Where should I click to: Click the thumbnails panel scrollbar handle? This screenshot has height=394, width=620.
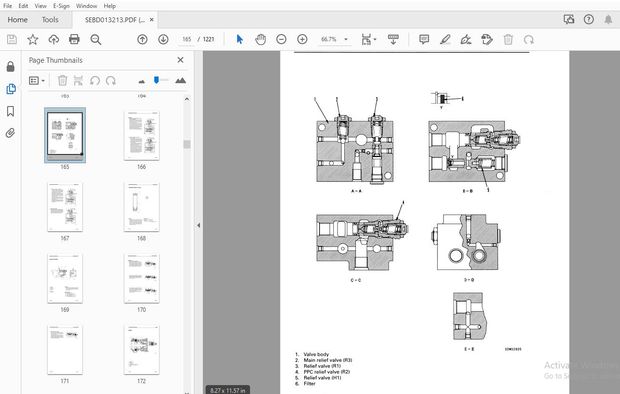click(x=187, y=144)
